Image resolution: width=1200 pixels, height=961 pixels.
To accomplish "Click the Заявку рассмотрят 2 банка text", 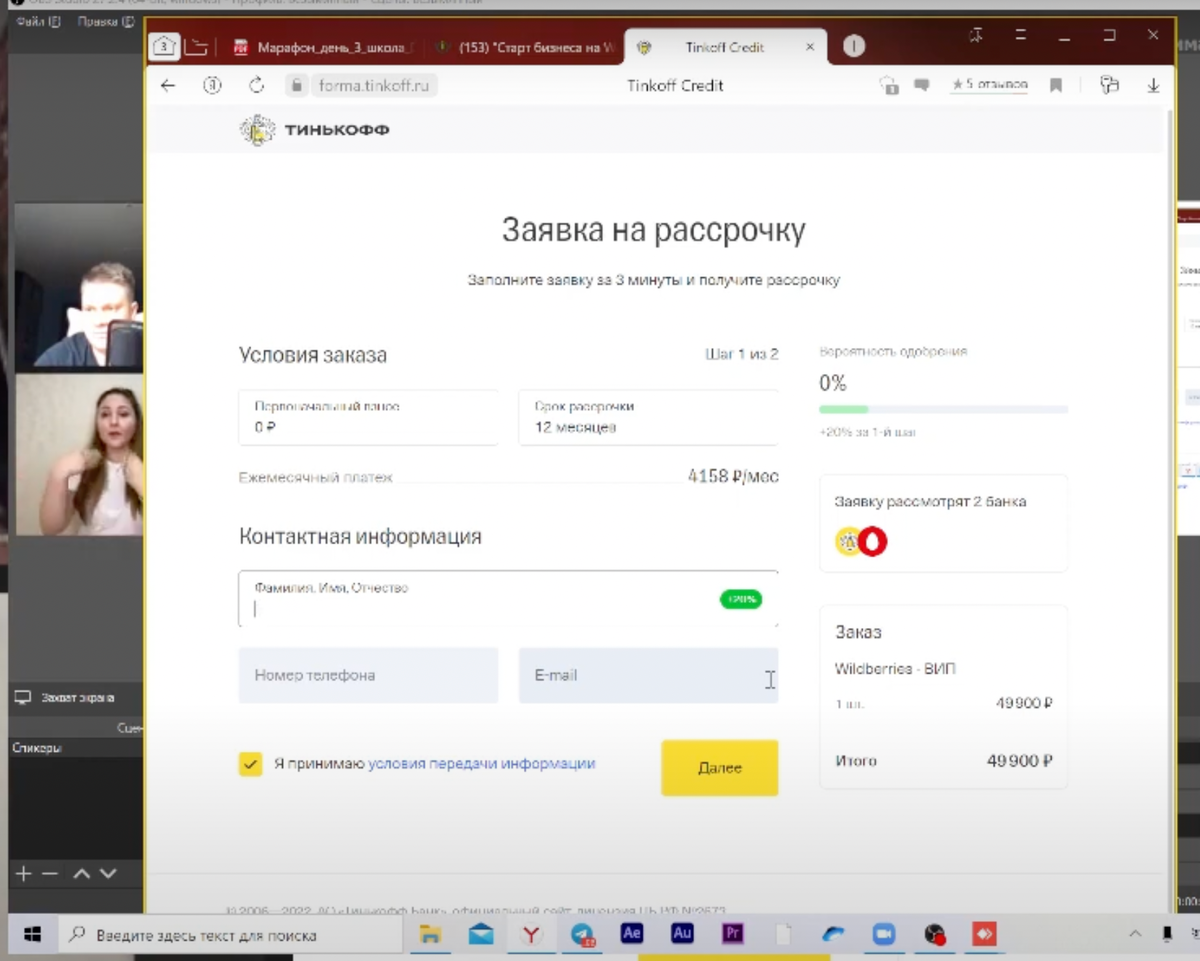I will [x=931, y=502].
